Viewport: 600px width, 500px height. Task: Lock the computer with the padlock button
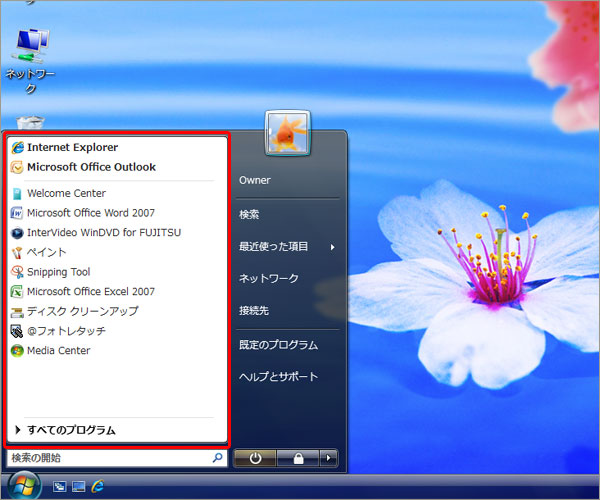coord(298,458)
